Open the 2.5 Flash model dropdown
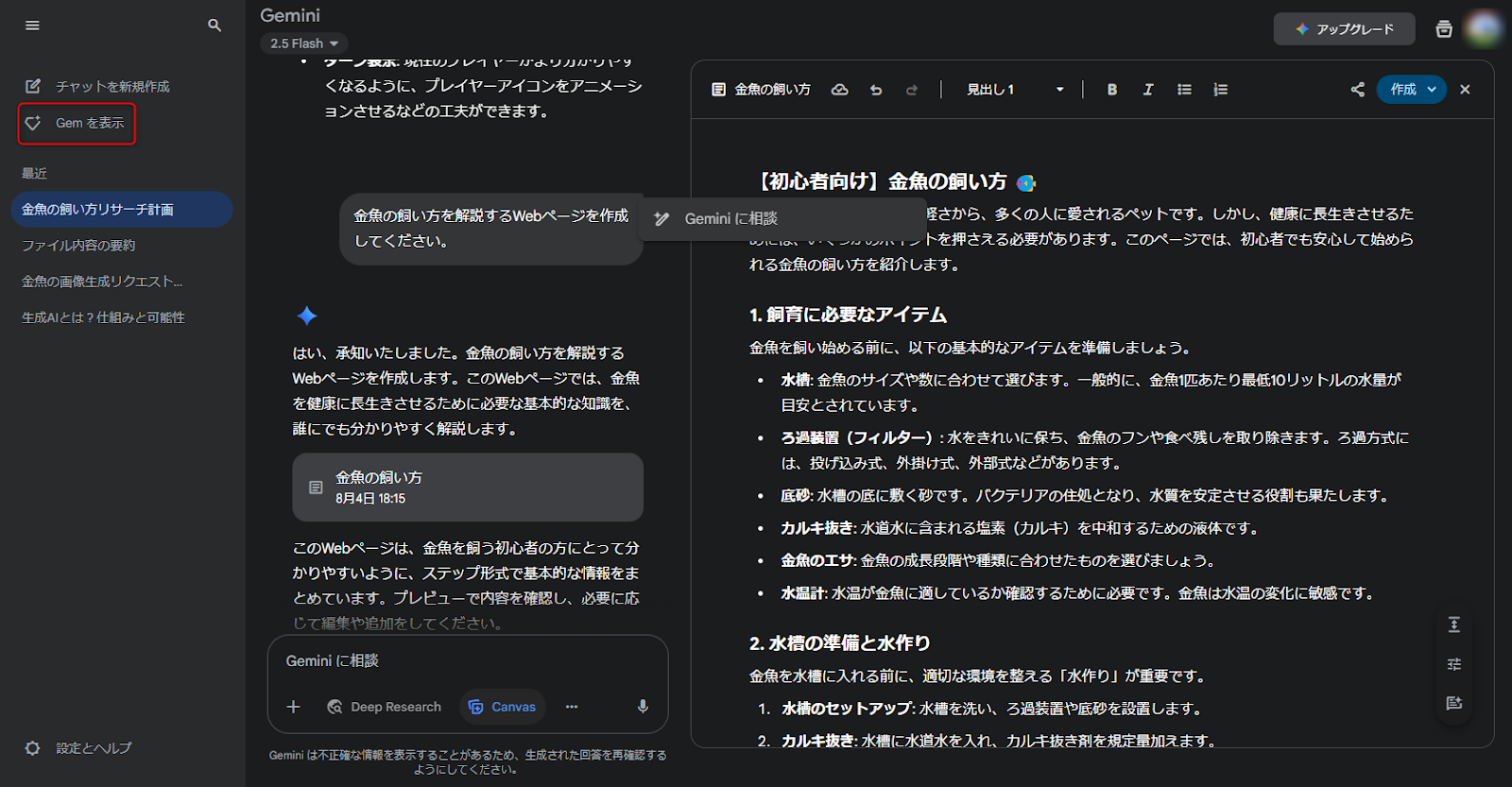 click(x=303, y=43)
